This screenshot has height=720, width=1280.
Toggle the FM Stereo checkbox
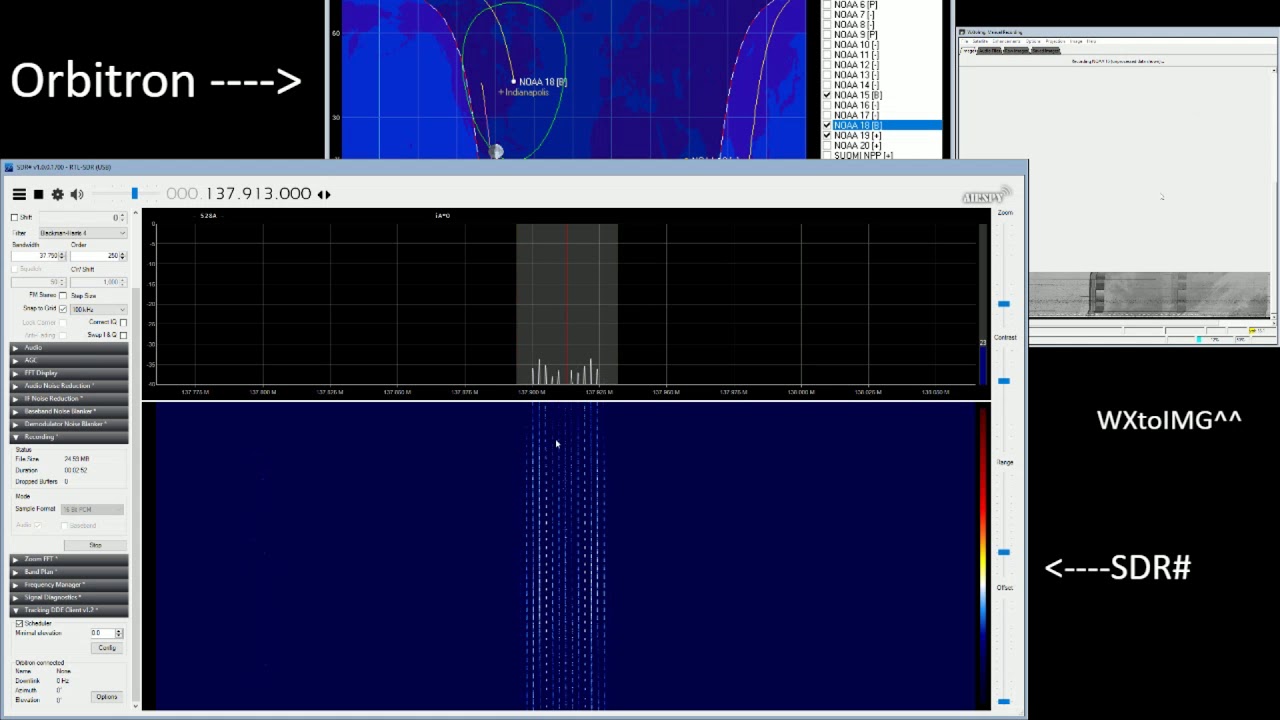click(63, 296)
